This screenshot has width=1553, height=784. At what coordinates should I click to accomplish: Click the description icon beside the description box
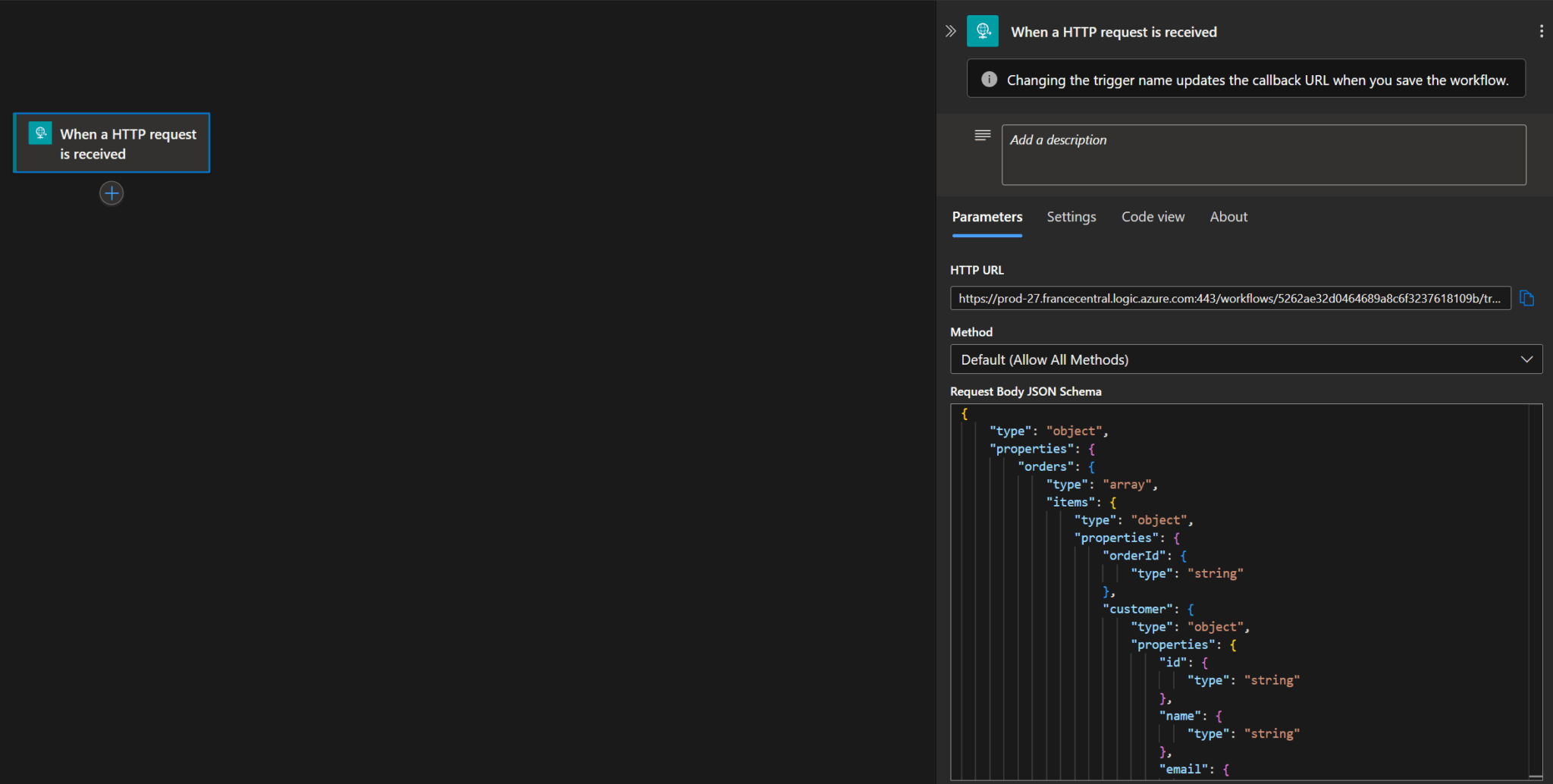point(982,135)
